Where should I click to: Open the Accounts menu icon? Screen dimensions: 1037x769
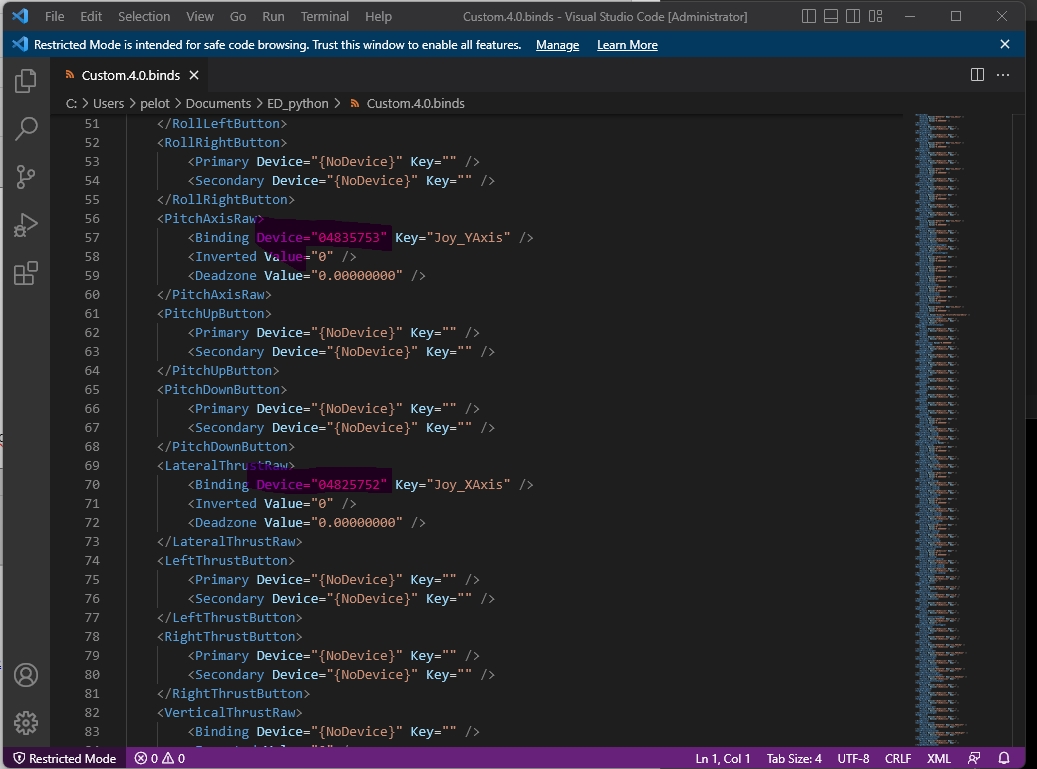pos(26,675)
